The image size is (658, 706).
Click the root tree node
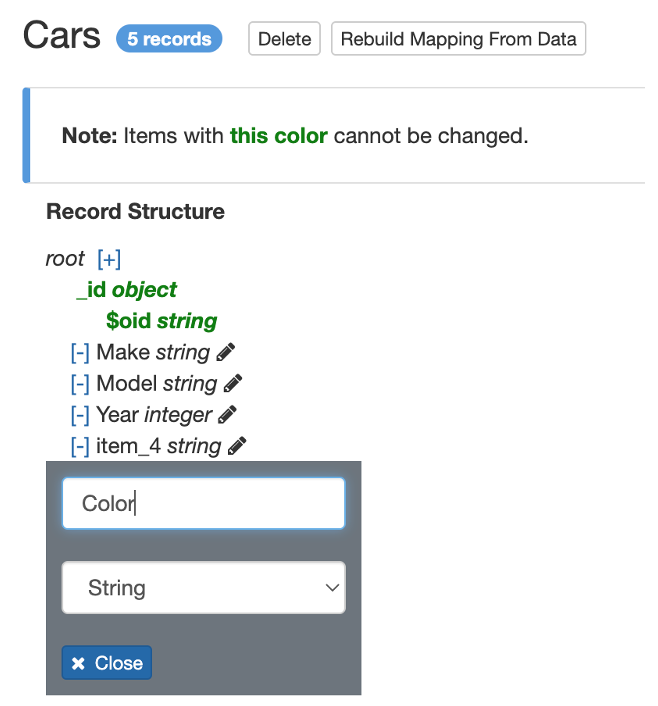65,259
